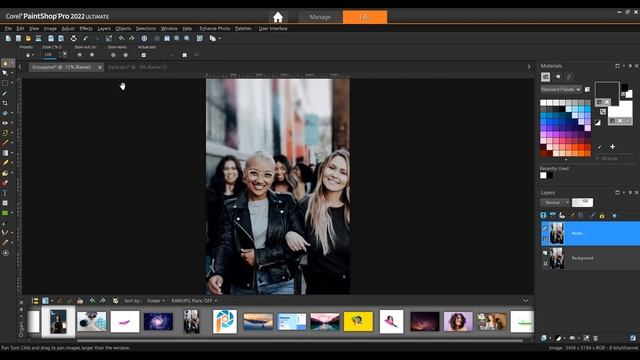Select the green Rectangle shape tool
This screenshot has height=360, width=640.
click(5, 213)
